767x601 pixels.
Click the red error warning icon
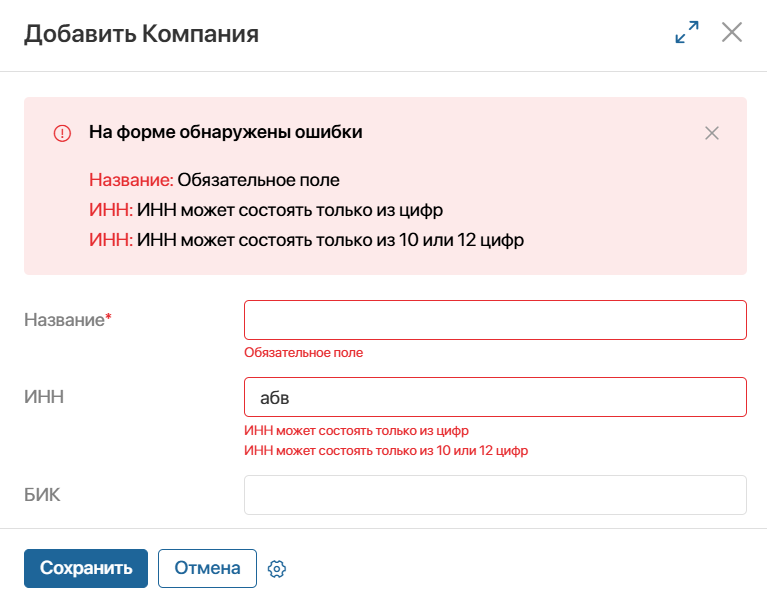point(62,133)
